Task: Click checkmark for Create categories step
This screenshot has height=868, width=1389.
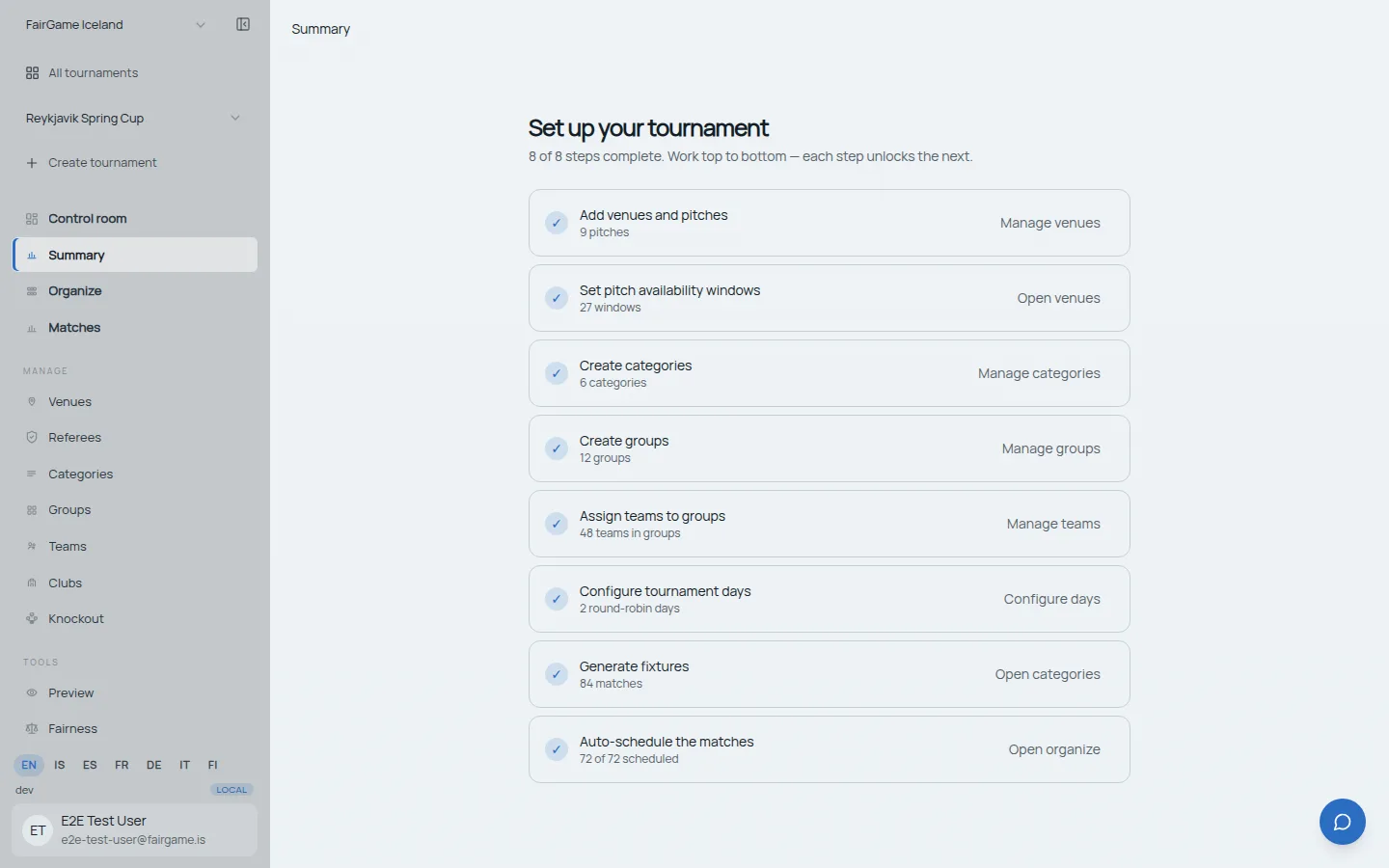Action: [557, 373]
